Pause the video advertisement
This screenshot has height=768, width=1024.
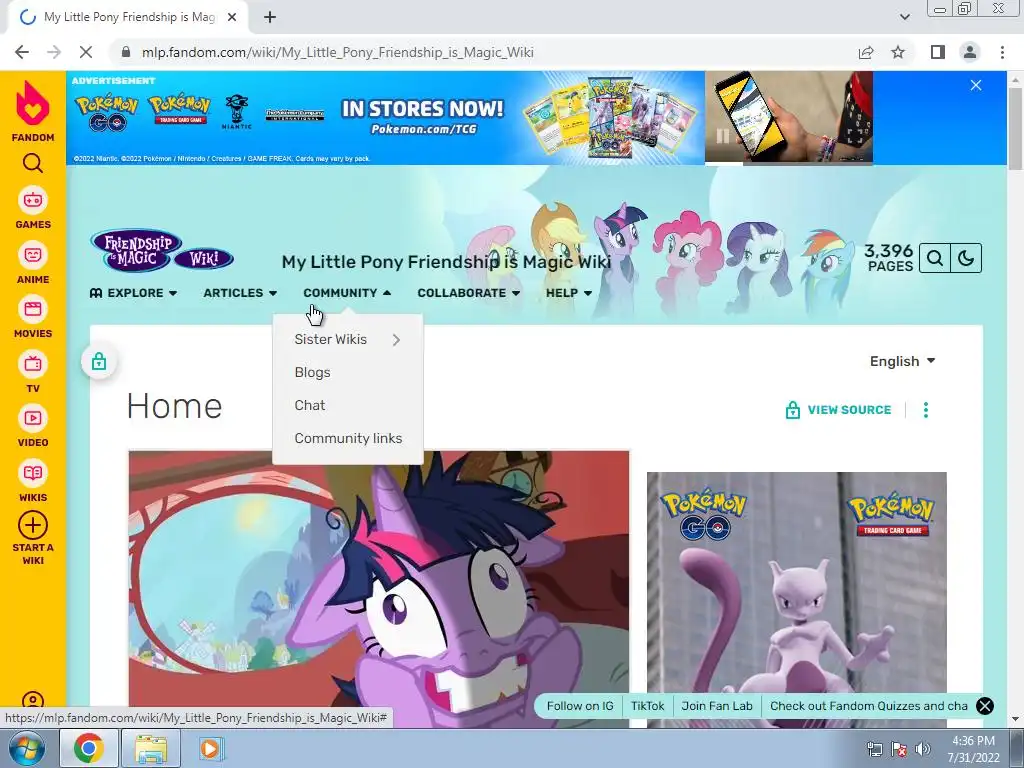(x=722, y=136)
